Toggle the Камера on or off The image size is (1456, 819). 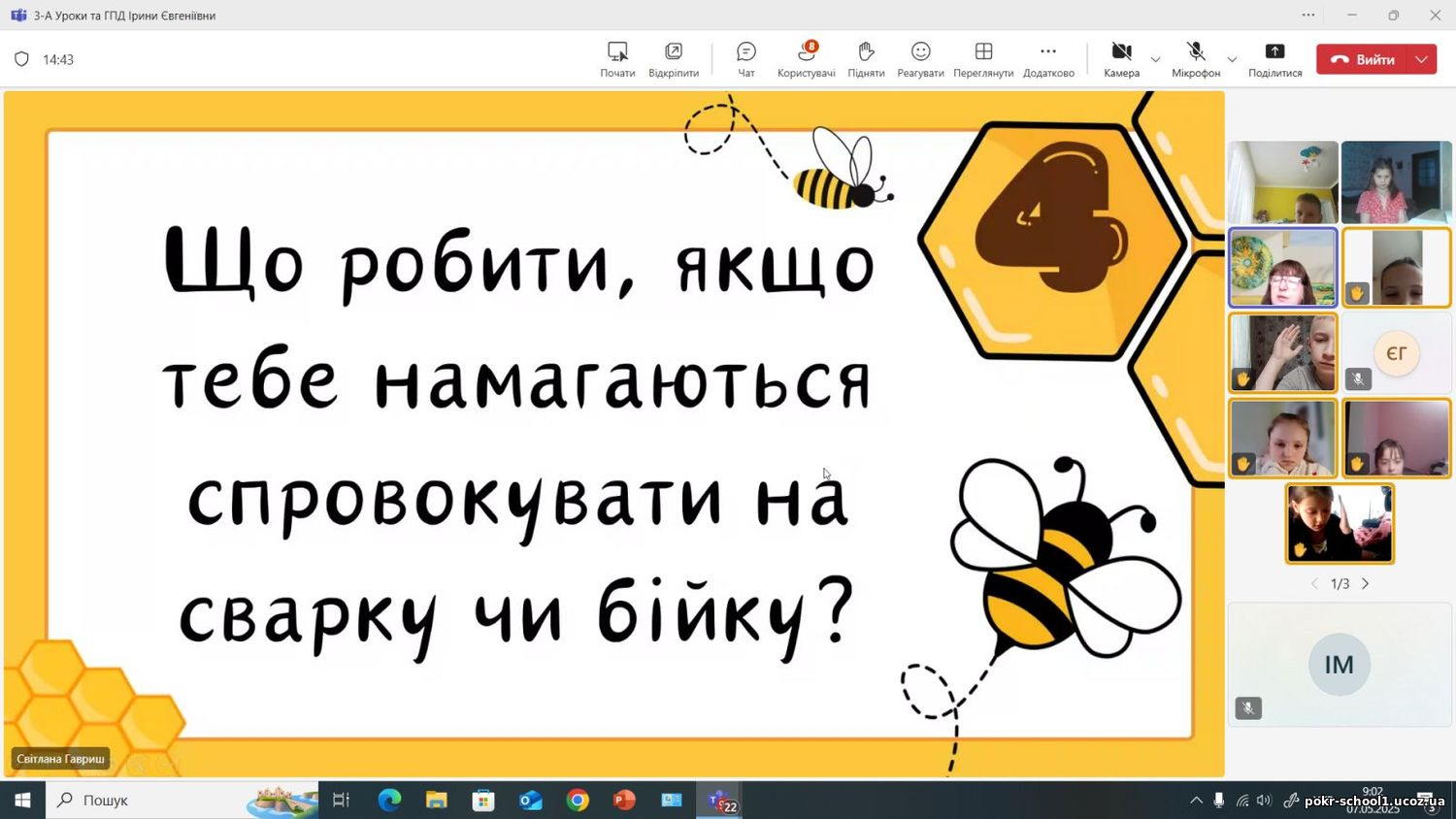coord(1121,58)
